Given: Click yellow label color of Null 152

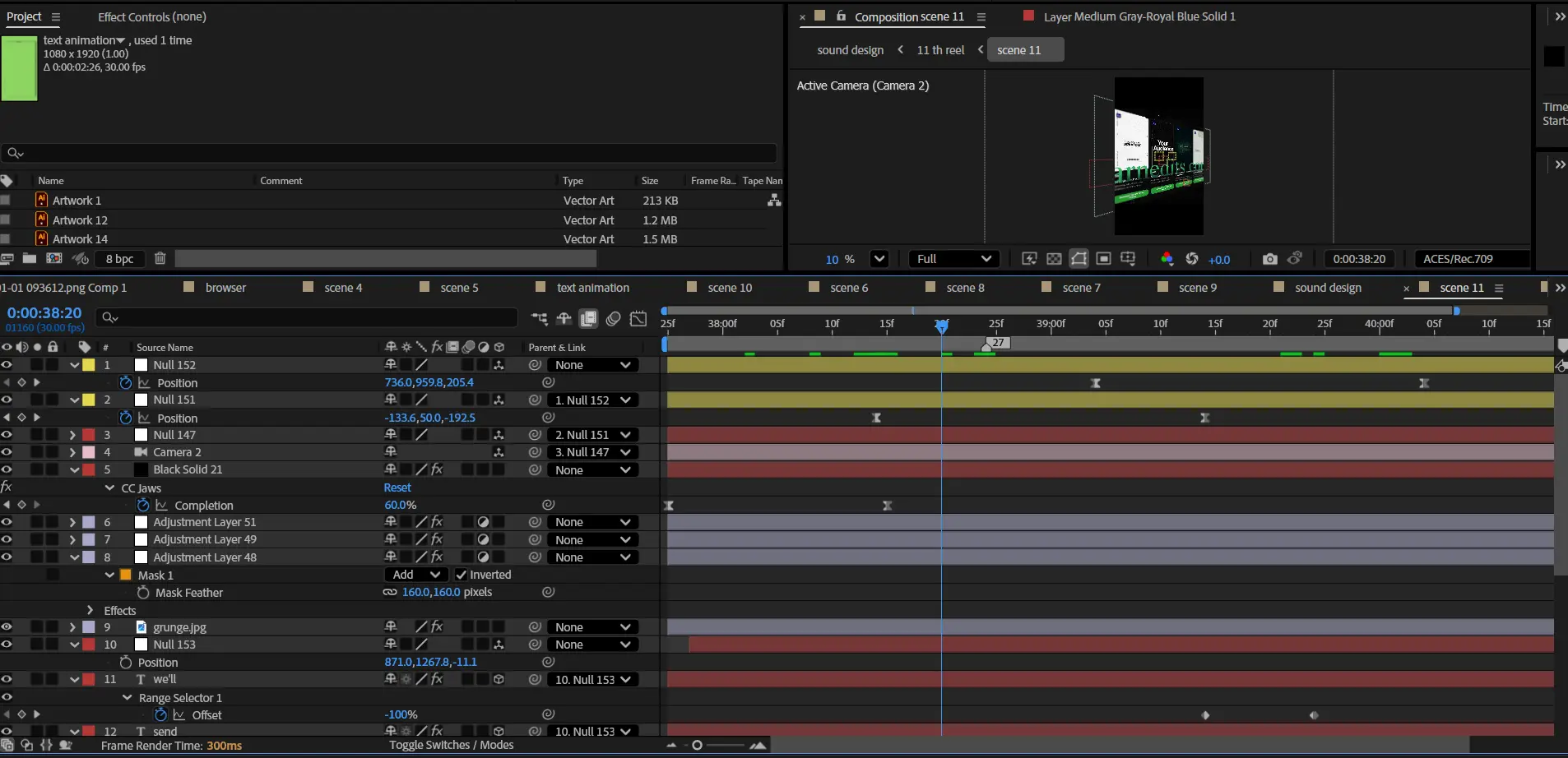Looking at the screenshot, I should [x=89, y=365].
